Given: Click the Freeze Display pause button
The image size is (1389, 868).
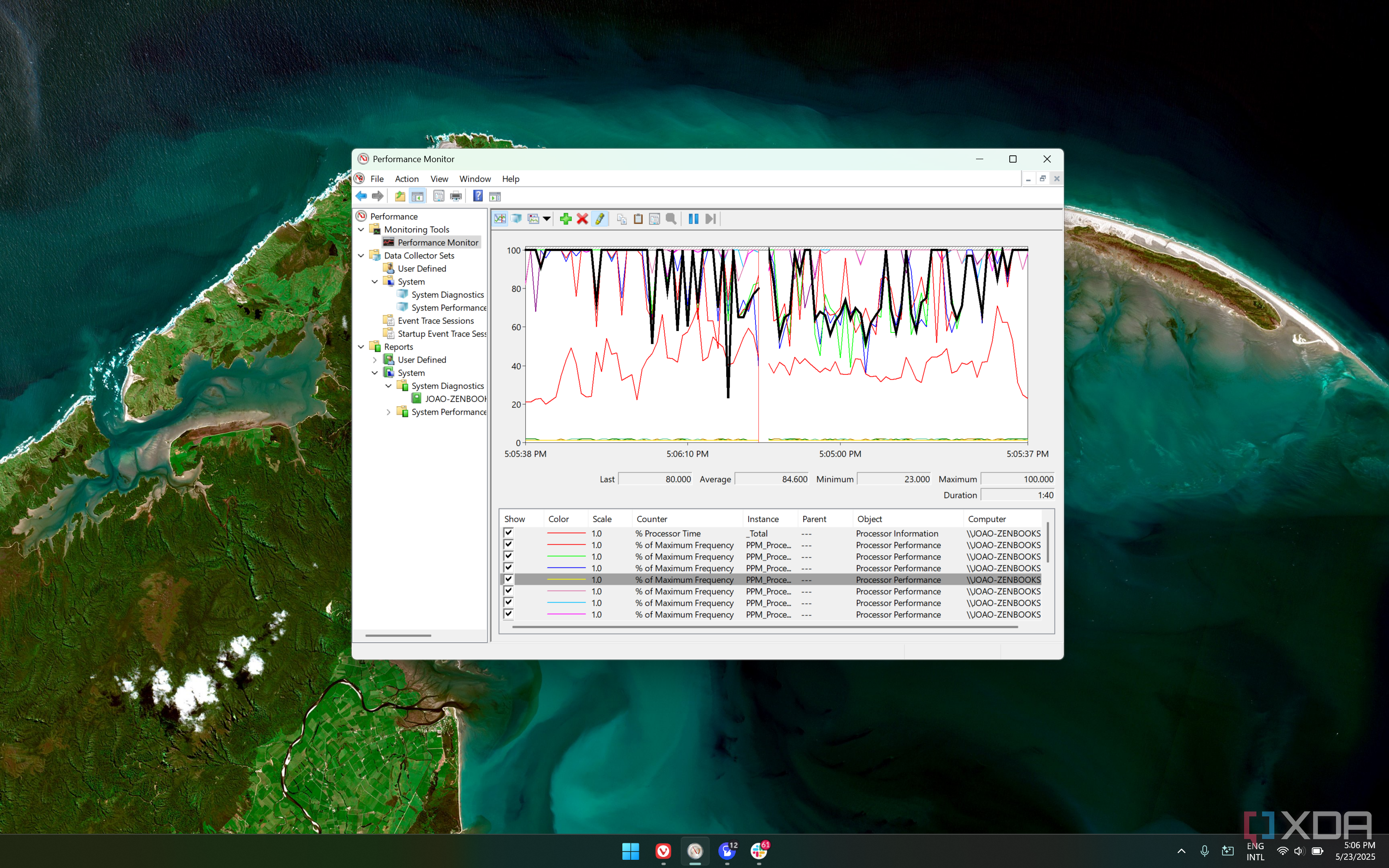Looking at the screenshot, I should pyautogui.click(x=693, y=219).
